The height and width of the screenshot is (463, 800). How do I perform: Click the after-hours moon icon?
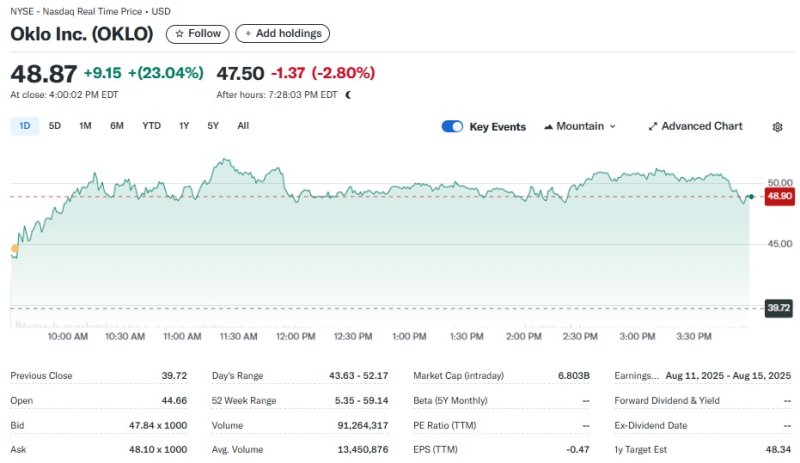[348, 95]
